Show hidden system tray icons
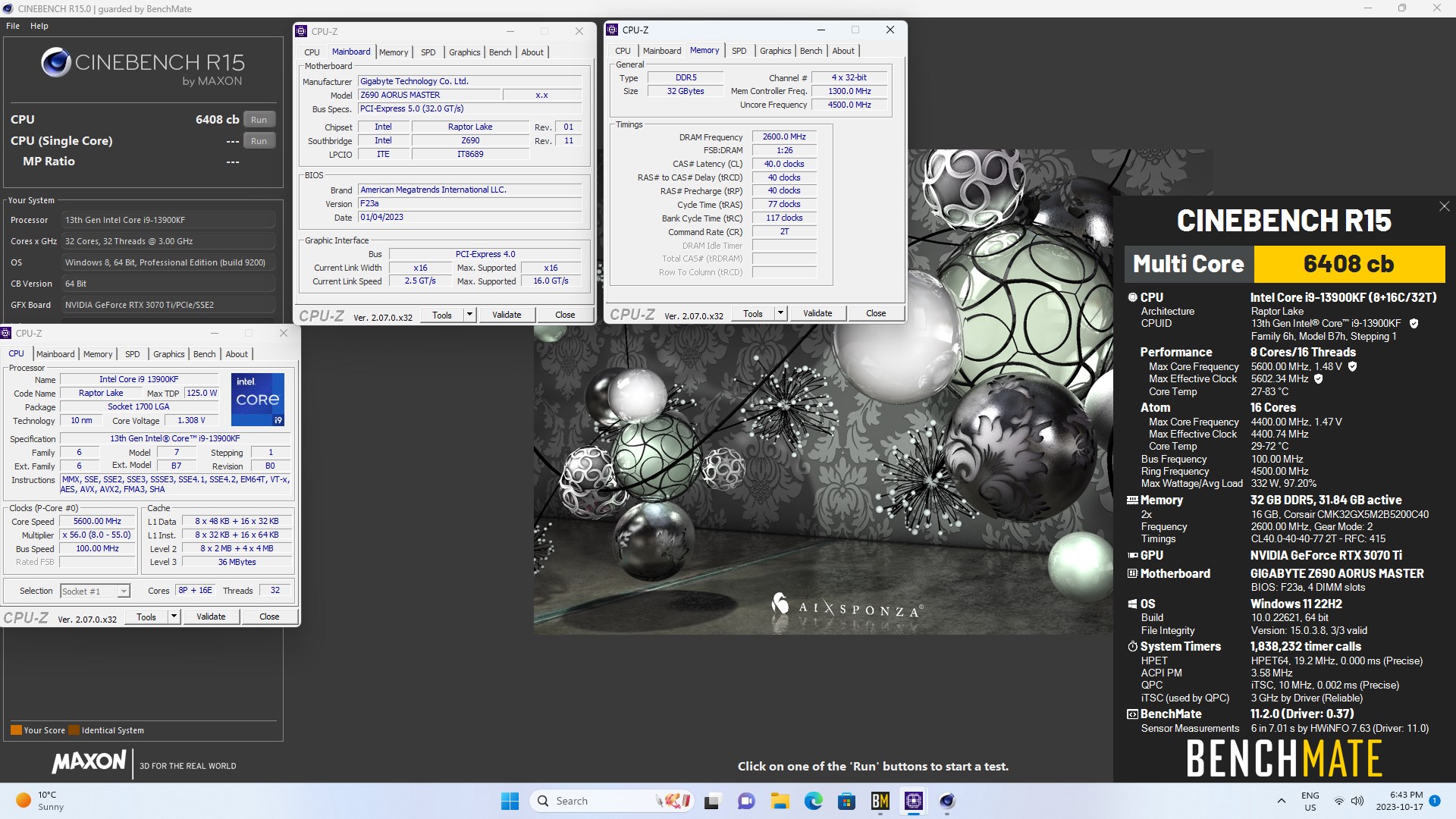Image resolution: width=1456 pixels, height=819 pixels. tap(1281, 801)
